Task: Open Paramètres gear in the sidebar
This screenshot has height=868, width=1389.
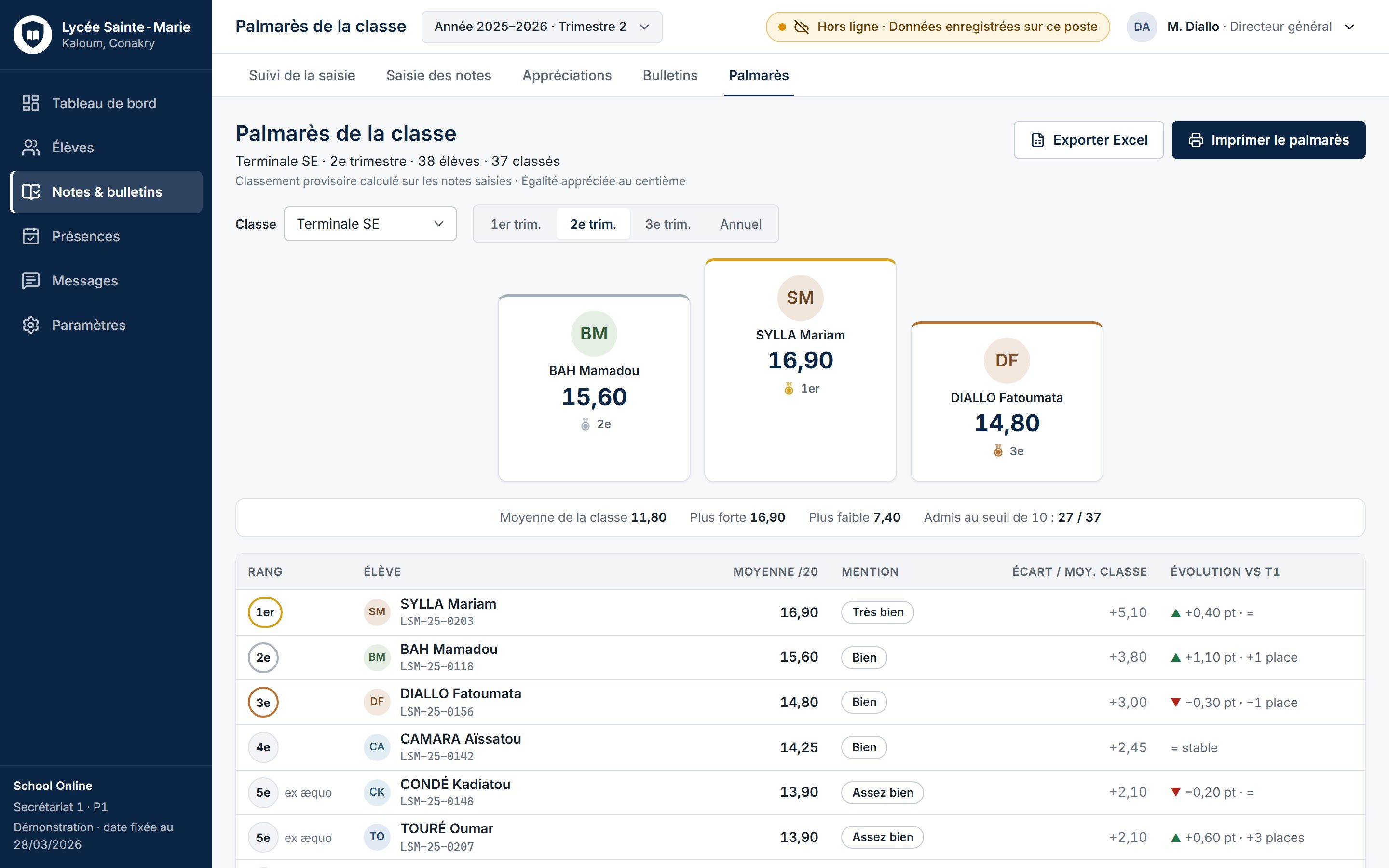Action: pos(106,325)
